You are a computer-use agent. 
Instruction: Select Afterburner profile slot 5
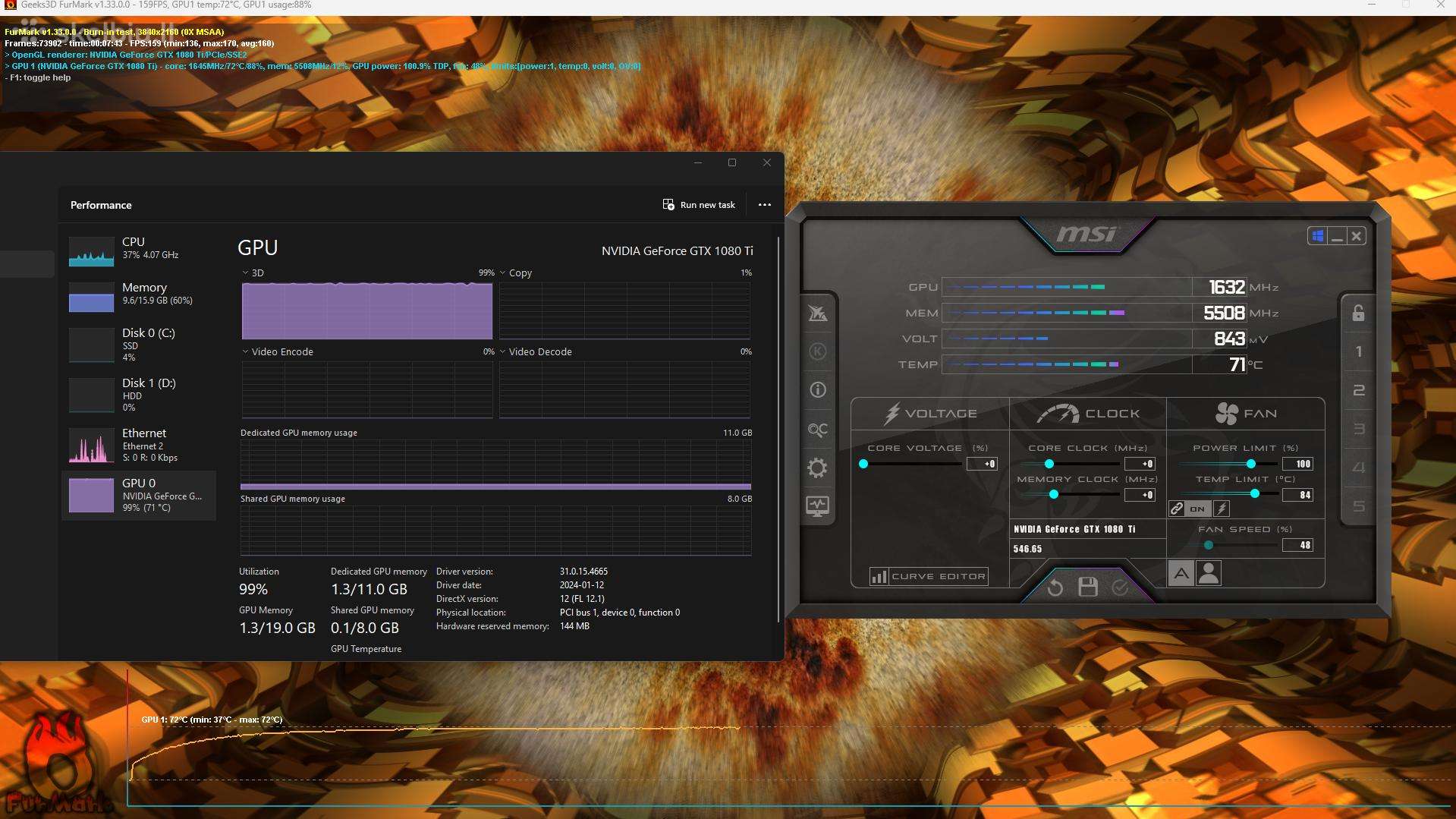click(1358, 506)
